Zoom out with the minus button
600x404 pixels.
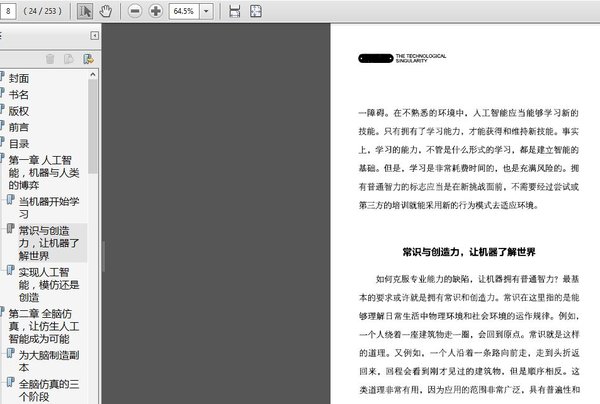[x=134, y=11]
